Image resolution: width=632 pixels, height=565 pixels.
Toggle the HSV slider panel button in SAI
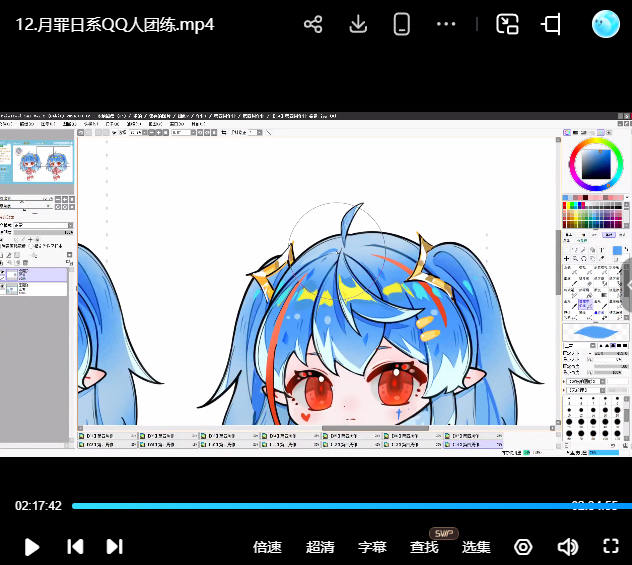[x=584, y=133]
